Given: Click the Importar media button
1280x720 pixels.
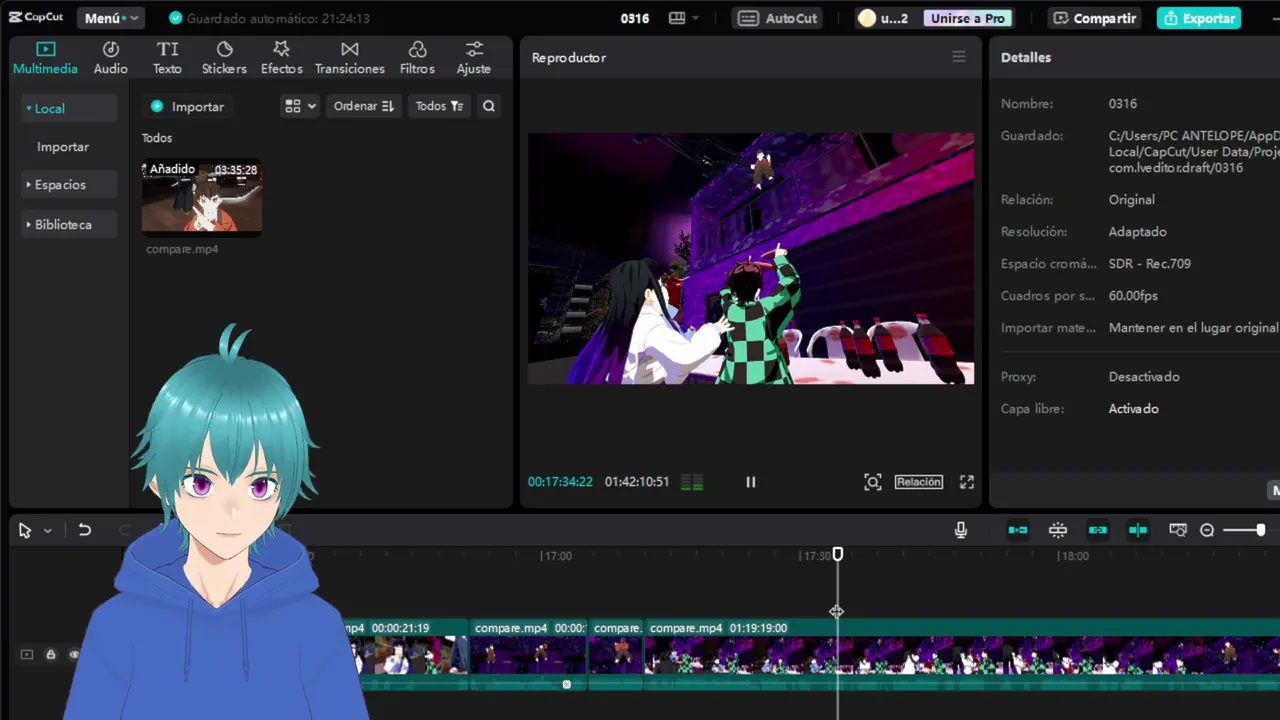Looking at the screenshot, I should pos(187,106).
